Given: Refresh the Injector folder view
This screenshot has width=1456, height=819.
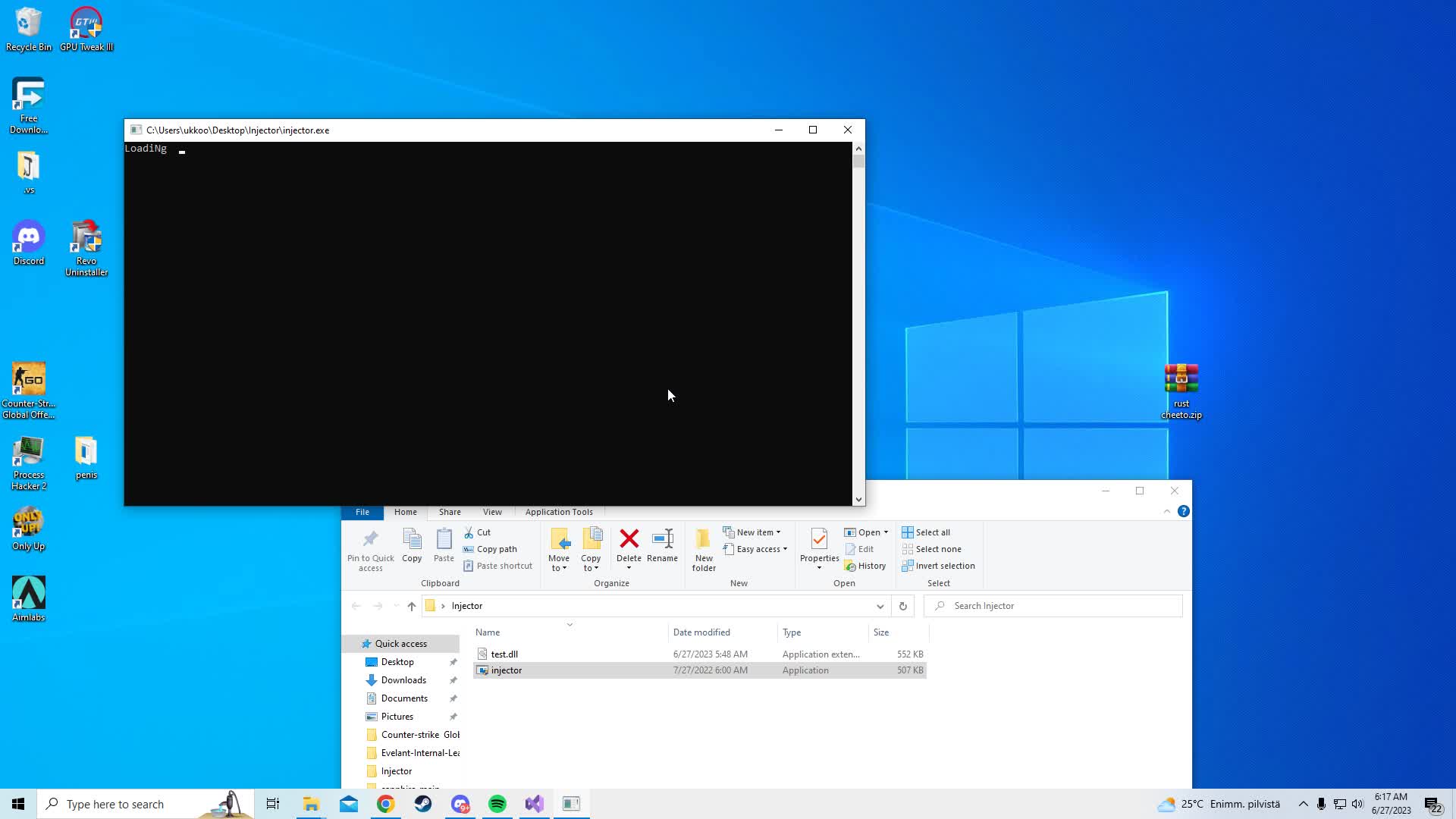Looking at the screenshot, I should (902, 606).
